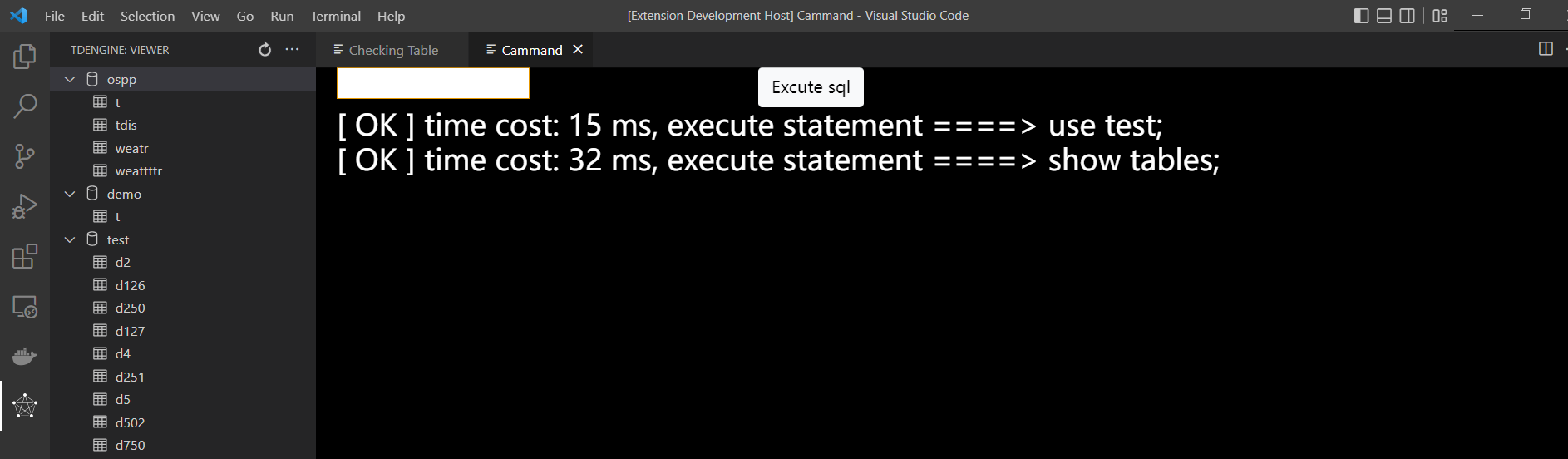Switch to the Checking Table tab
This screenshot has width=1568, height=459.
tap(392, 50)
